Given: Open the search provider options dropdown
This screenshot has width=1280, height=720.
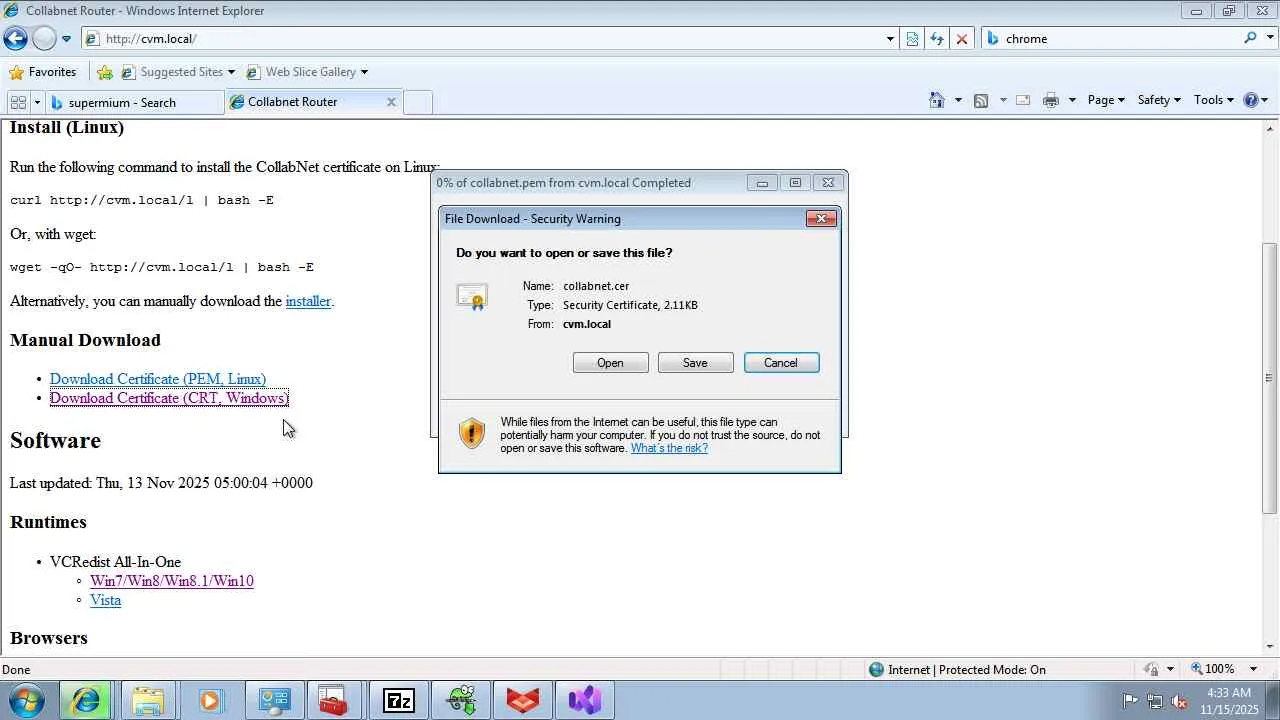Looking at the screenshot, I should click(x=1268, y=39).
